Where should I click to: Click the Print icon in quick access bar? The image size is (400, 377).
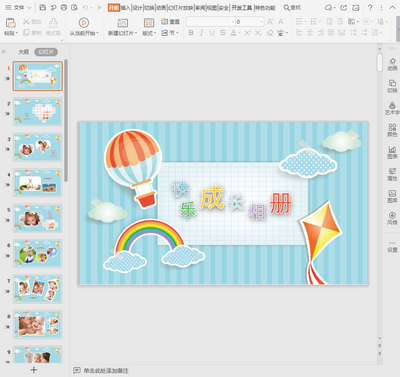(x=64, y=7)
